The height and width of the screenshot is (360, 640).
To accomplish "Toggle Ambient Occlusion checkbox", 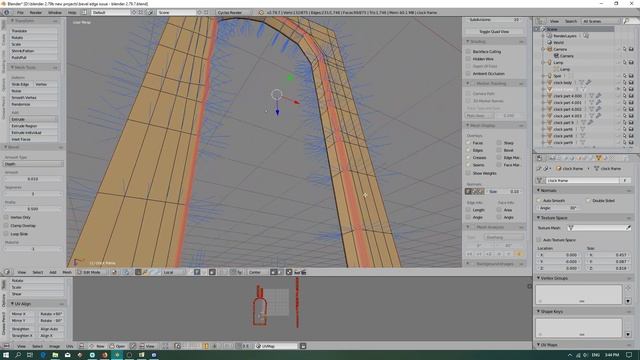I will 468,73.
